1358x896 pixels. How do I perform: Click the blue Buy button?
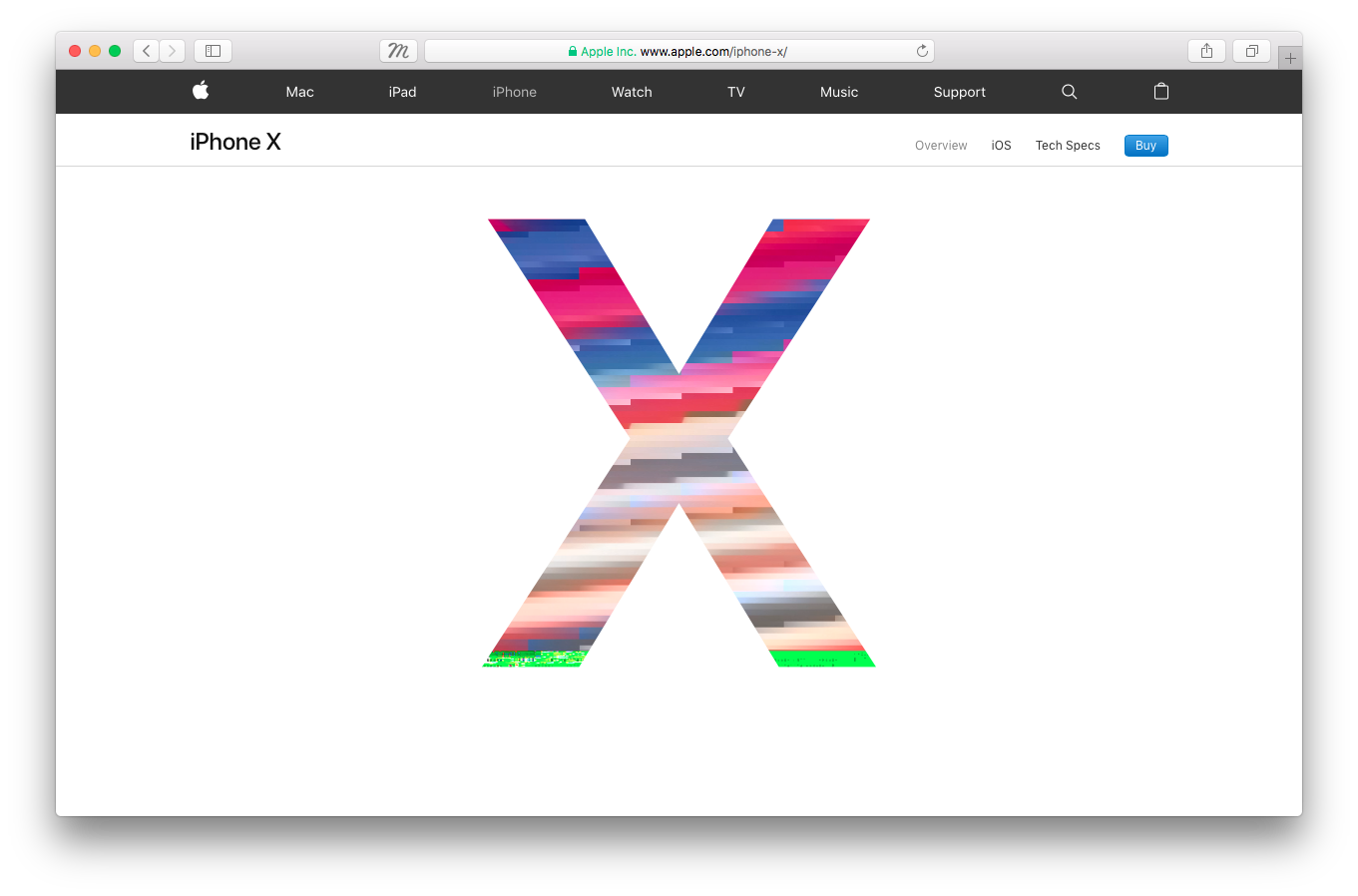[1146, 146]
